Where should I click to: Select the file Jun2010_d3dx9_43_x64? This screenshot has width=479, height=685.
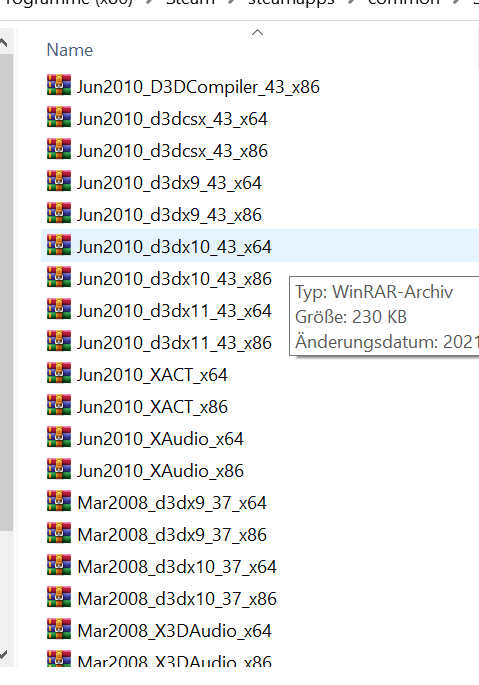(169, 183)
